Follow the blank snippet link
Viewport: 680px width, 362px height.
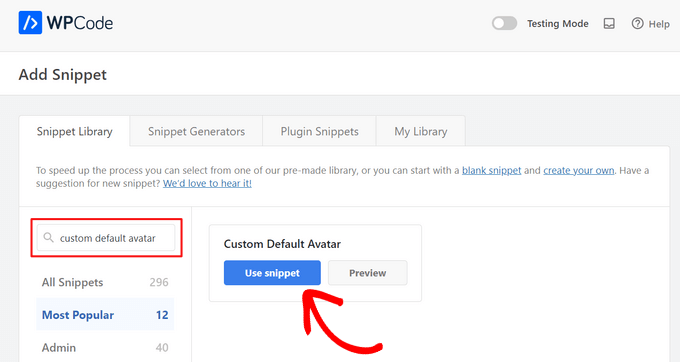491,170
